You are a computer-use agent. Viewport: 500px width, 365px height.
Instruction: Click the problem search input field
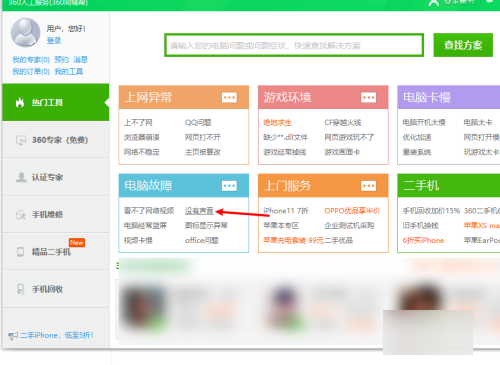point(294,45)
